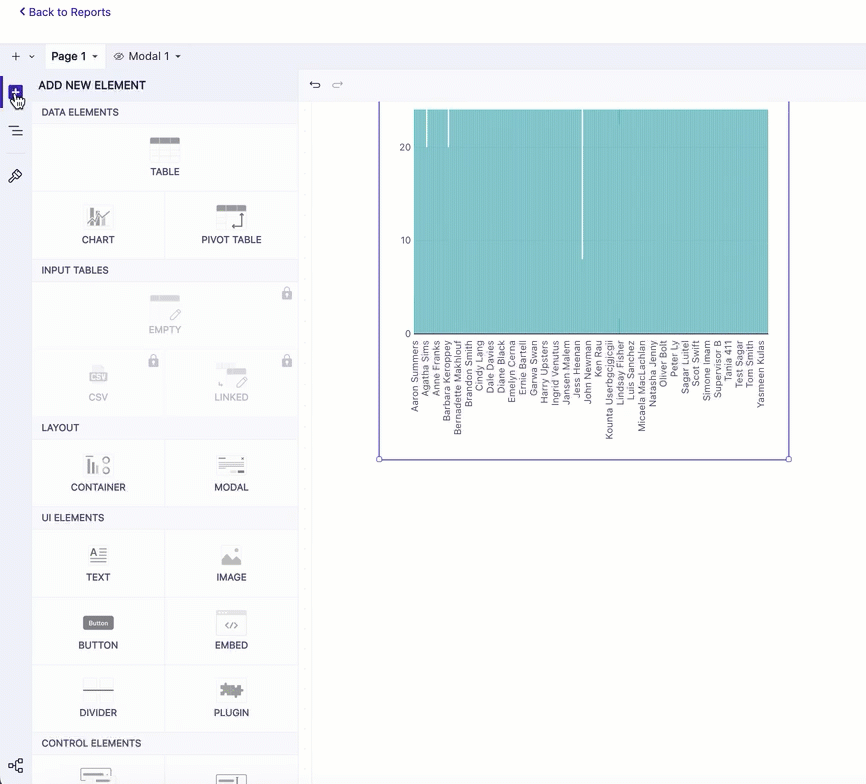This screenshot has height=784, width=866.
Task: Click lock icon on Empty input table
Action: pos(287,293)
